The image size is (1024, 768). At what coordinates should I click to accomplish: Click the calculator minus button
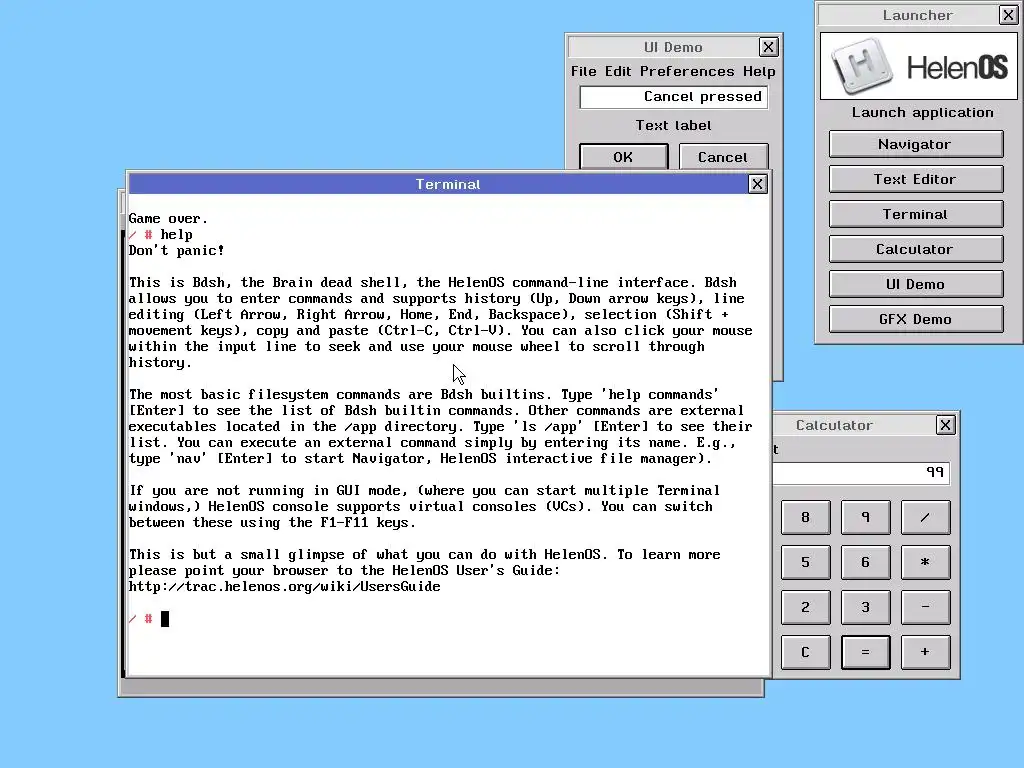925,607
